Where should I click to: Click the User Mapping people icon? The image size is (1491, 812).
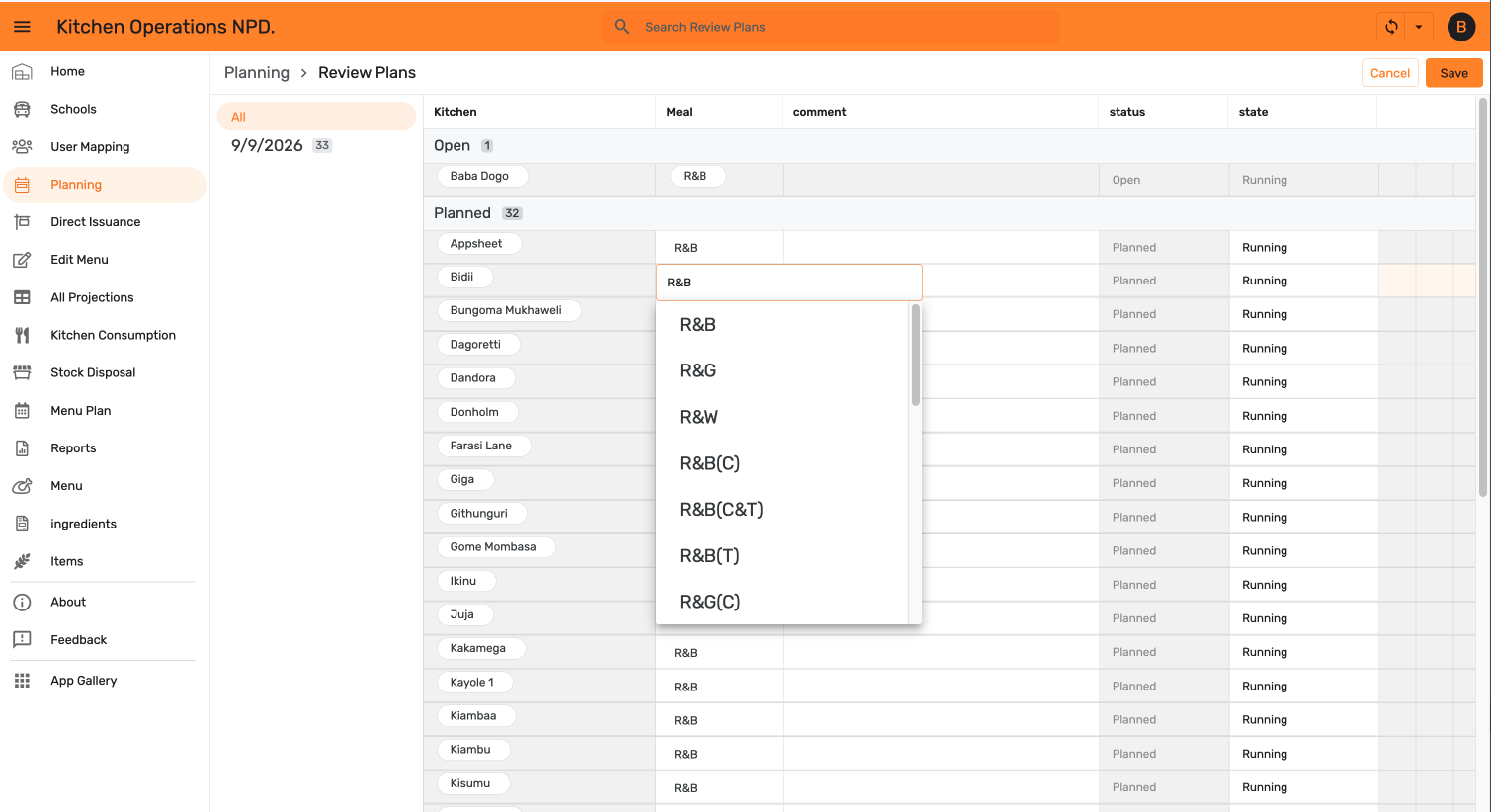[x=22, y=147]
